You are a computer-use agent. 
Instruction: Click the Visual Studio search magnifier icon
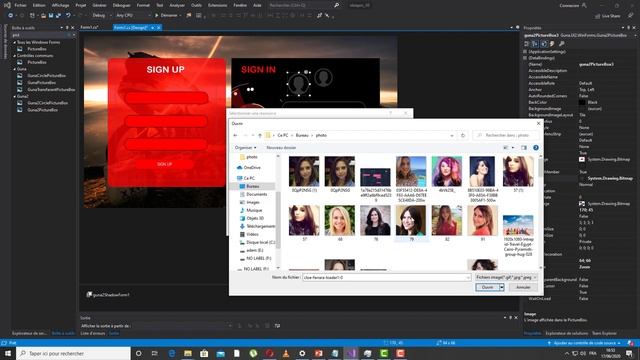[x=336, y=5]
